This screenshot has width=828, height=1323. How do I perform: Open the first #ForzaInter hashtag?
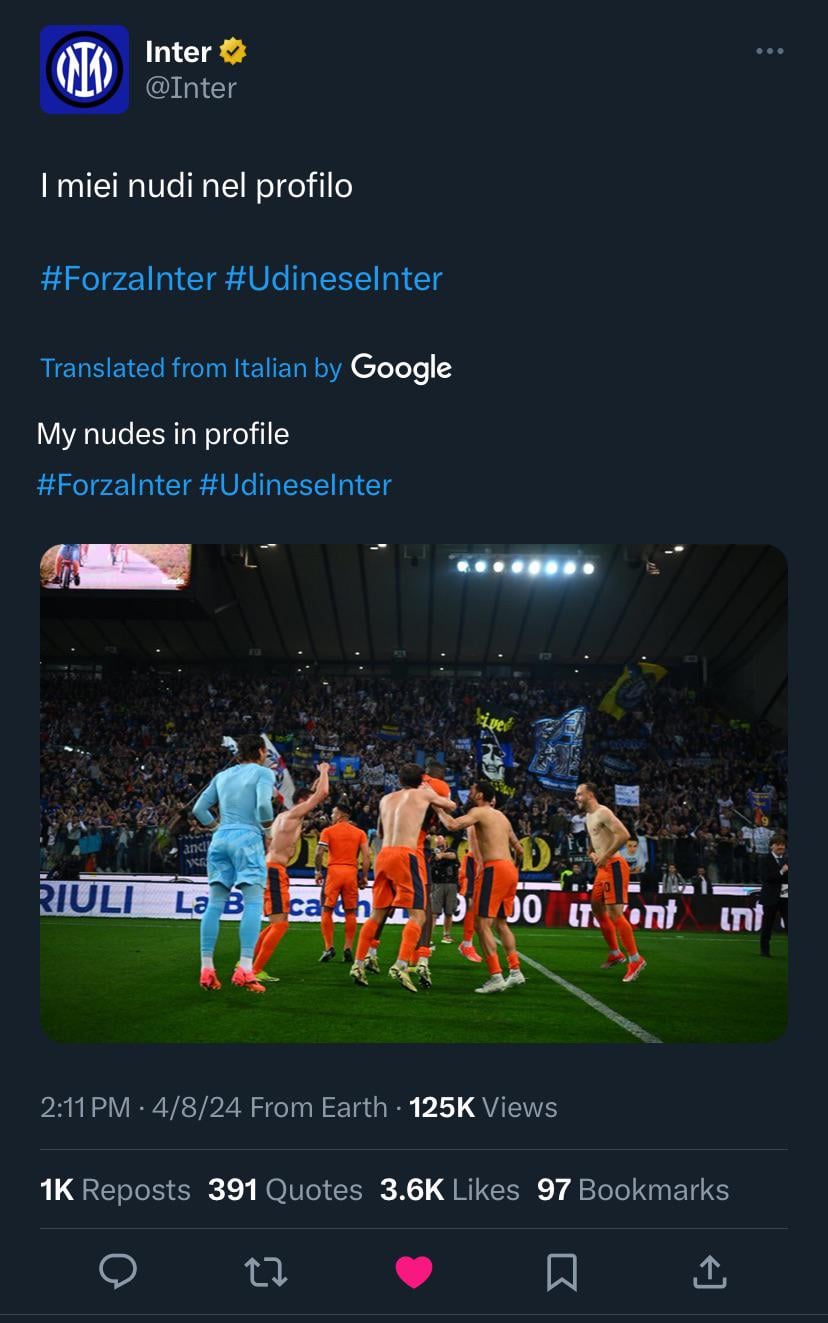tap(128, 278)
